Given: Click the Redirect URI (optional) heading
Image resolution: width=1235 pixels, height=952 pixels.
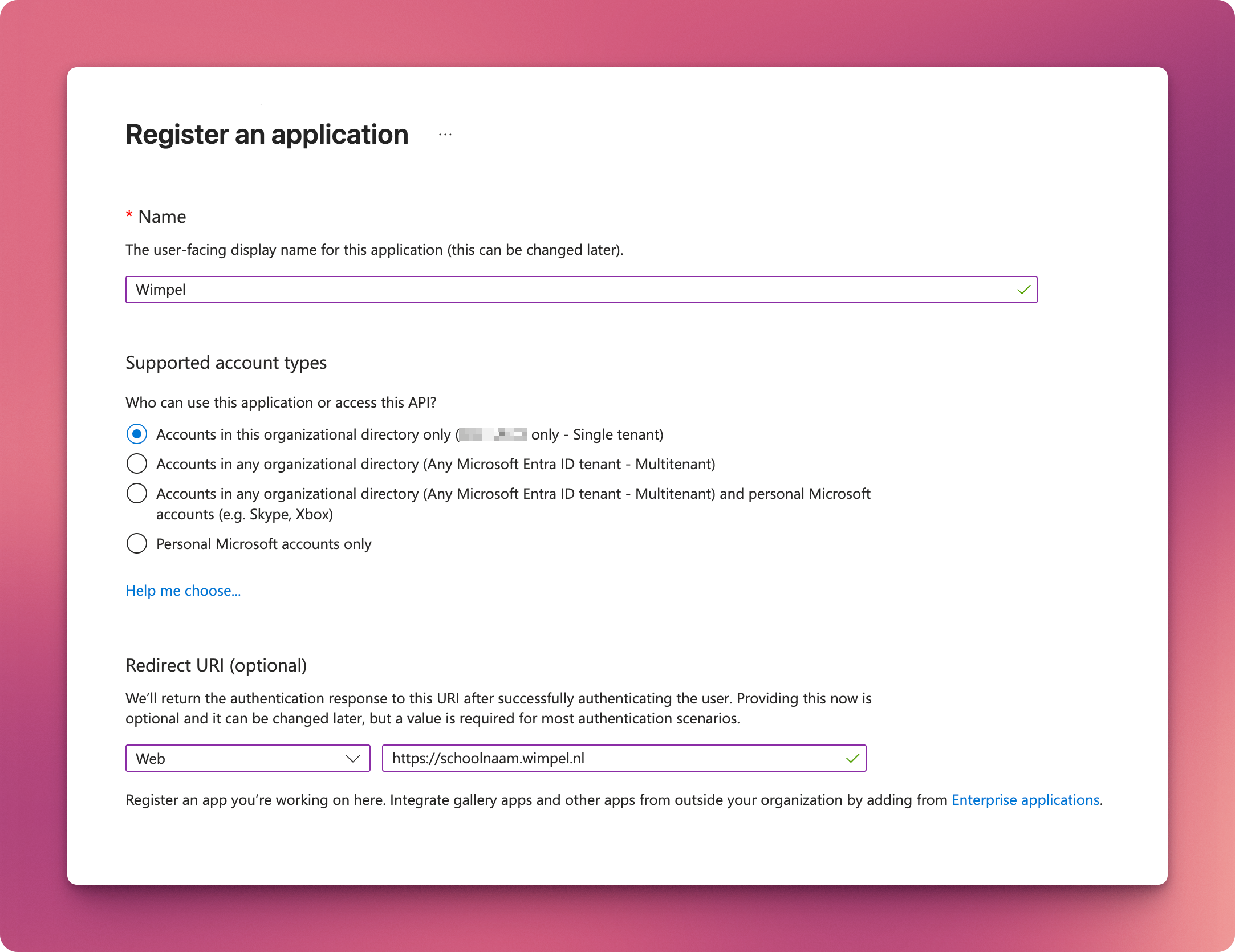Looking at the screenshot, I should point(216,665).
